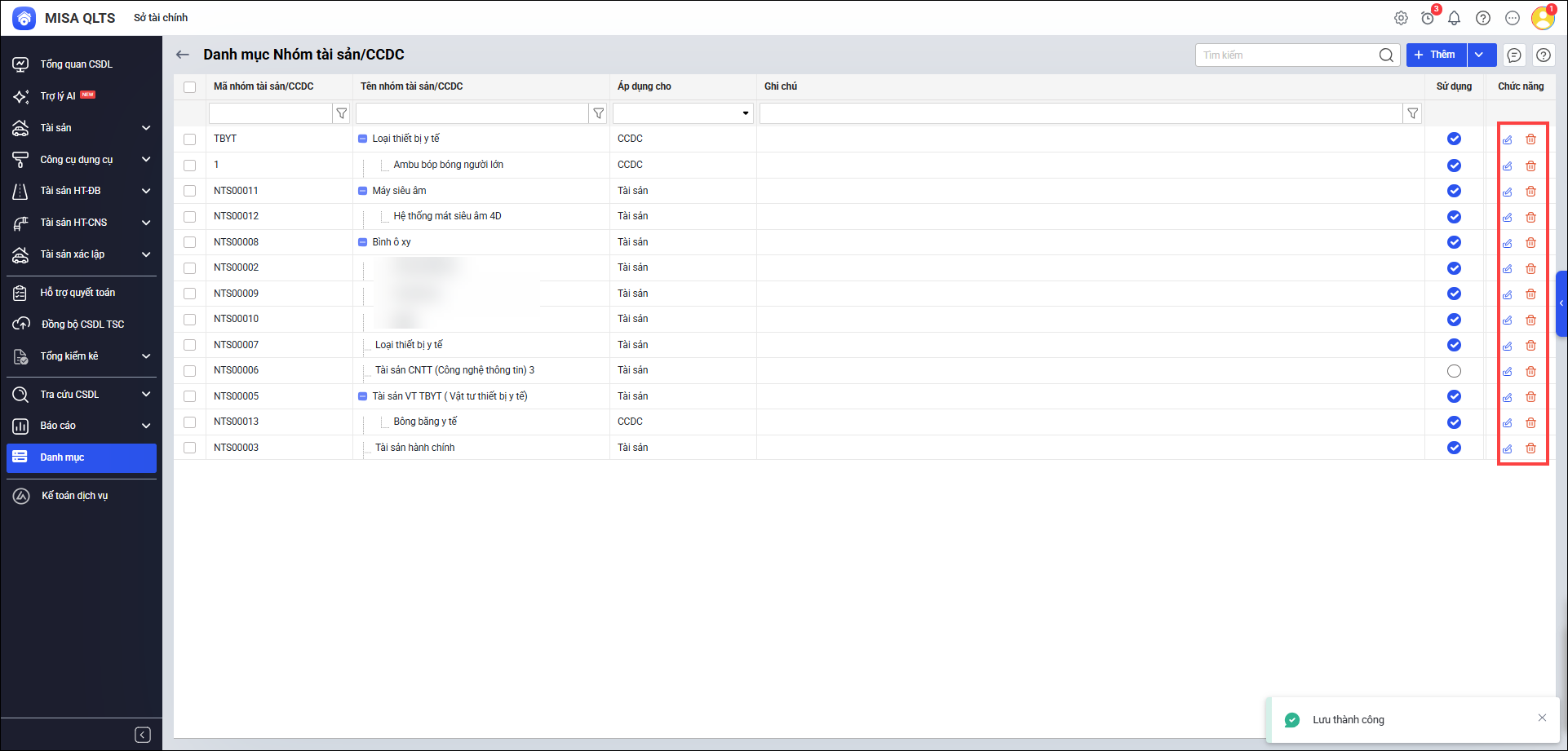The height and width of the screenshot is (751, 1568).
Task: Click the edit icon for TBYT row
Action: pyautogui.click(x=1508, y=139)
